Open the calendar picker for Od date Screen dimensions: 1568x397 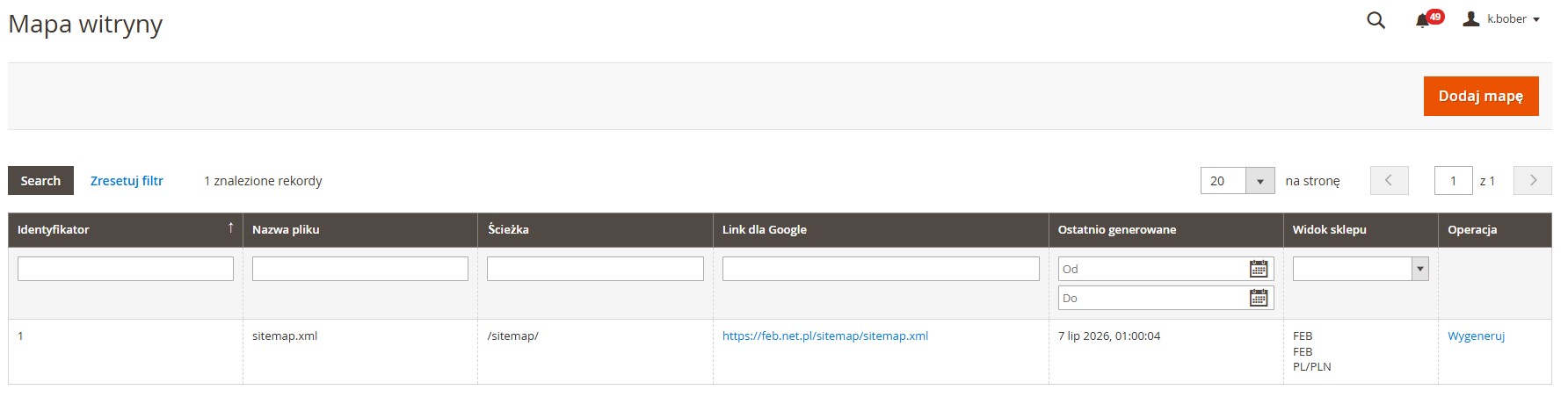(x=1259, y=269)
